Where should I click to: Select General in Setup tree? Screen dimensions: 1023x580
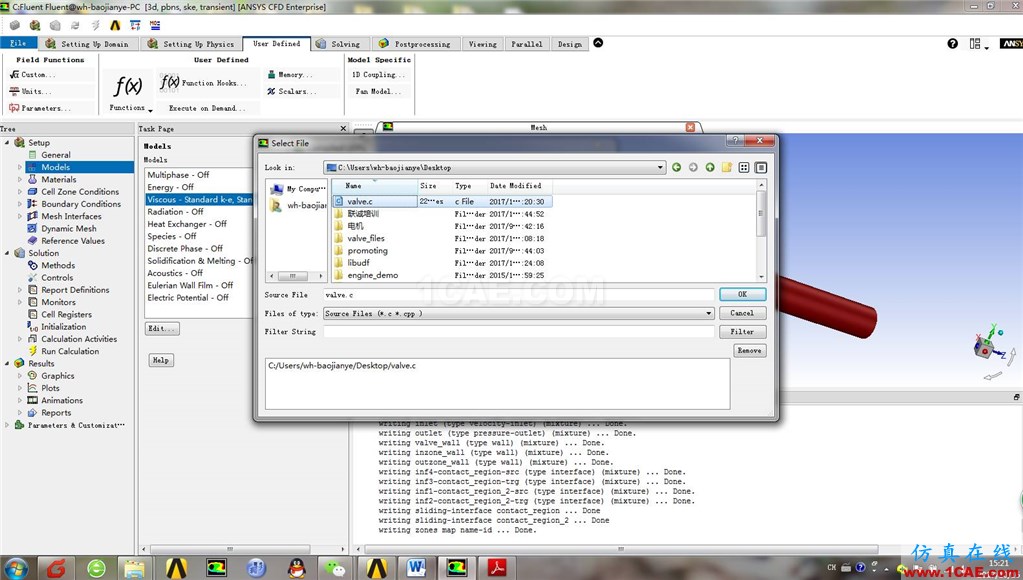[55, 155]
